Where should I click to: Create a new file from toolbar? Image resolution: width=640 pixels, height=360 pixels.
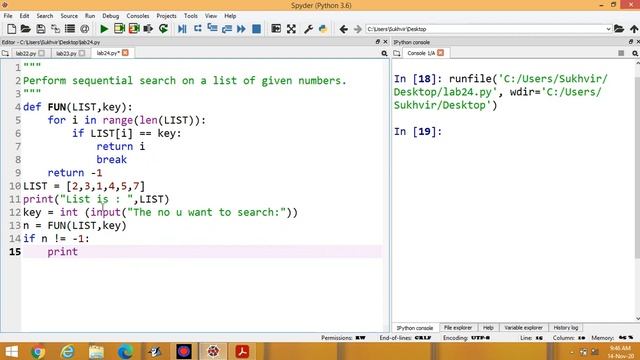11,29
